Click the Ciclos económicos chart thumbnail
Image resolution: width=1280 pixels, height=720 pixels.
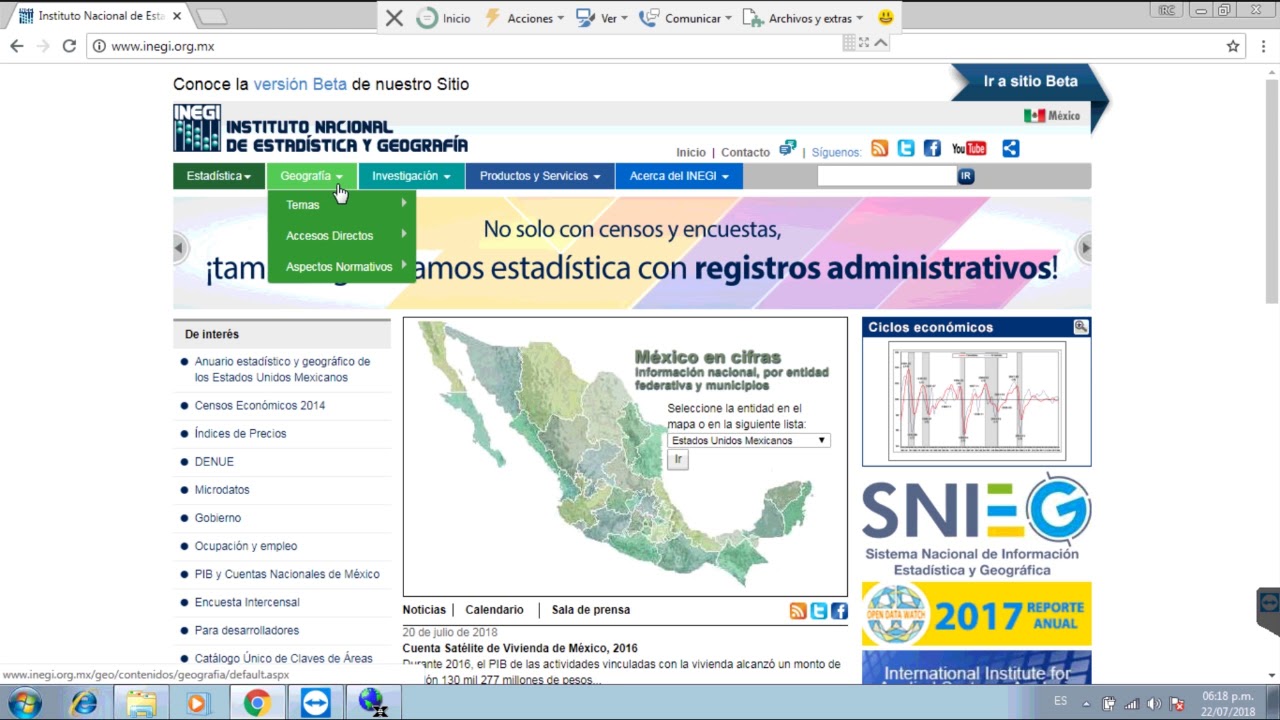pos(977,401)
